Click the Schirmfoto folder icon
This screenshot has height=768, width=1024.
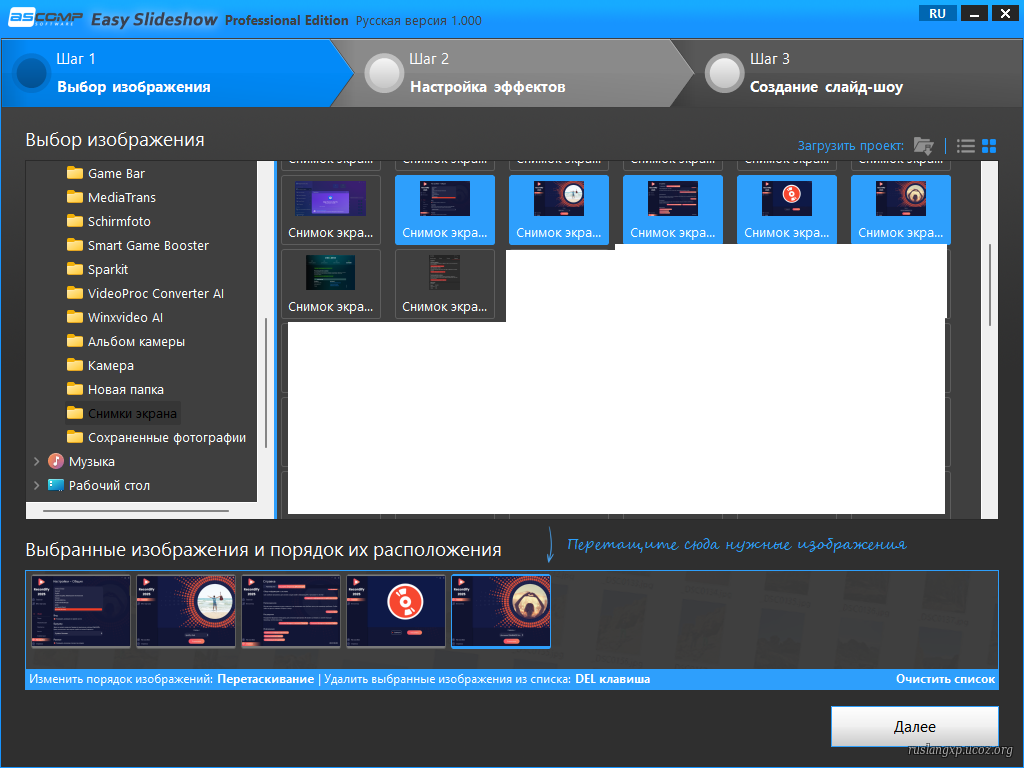coord(75,221)
